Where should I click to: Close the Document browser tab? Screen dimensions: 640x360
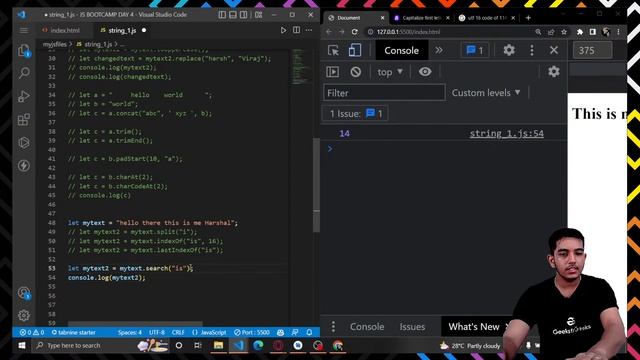(x=382, y=18)
